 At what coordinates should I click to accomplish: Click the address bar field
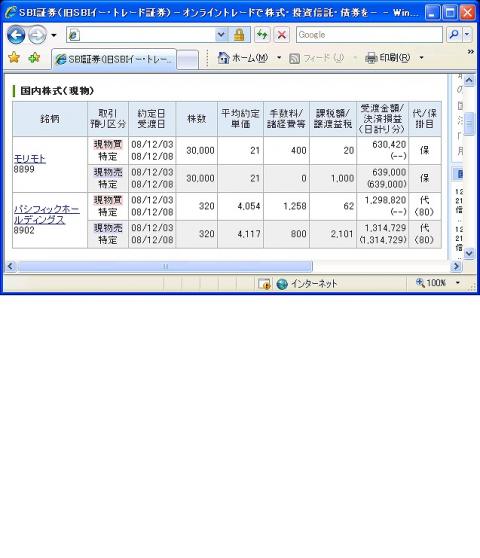point(141,35)
